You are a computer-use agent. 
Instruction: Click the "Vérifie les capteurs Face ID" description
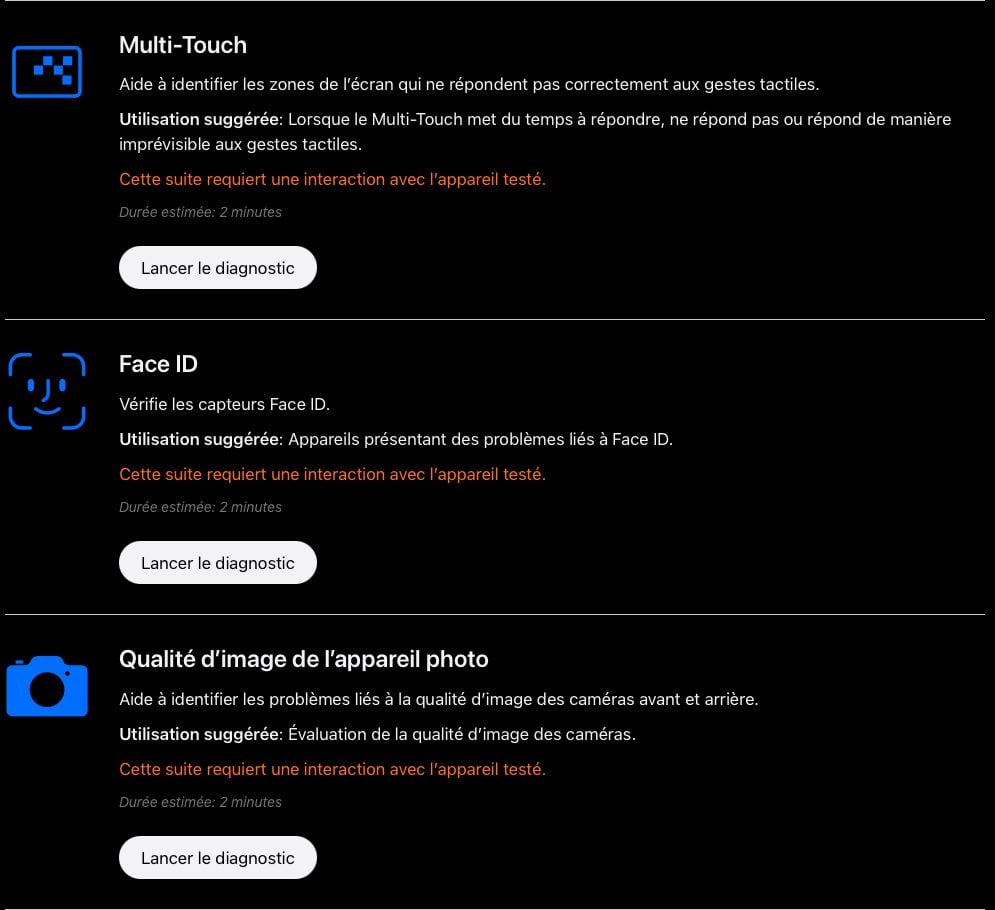(224, 404)
